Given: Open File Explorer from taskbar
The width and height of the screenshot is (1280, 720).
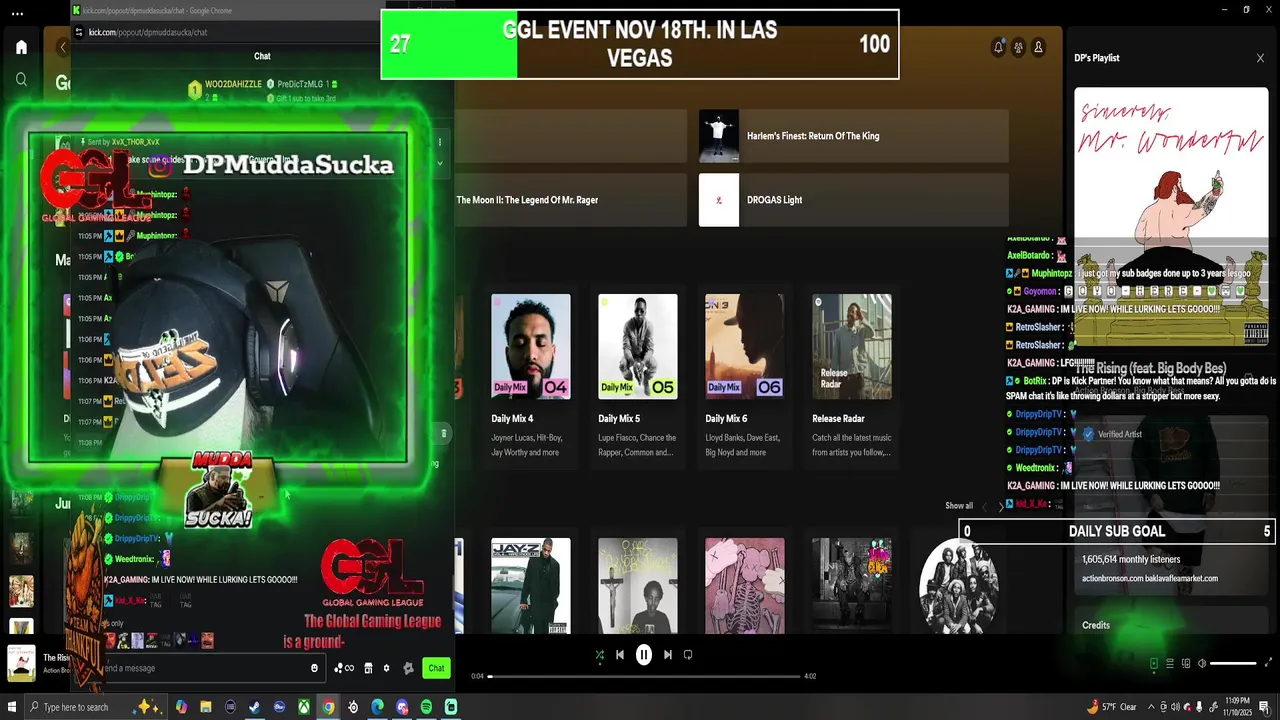Looking at the screenshot, I should 206,707.
